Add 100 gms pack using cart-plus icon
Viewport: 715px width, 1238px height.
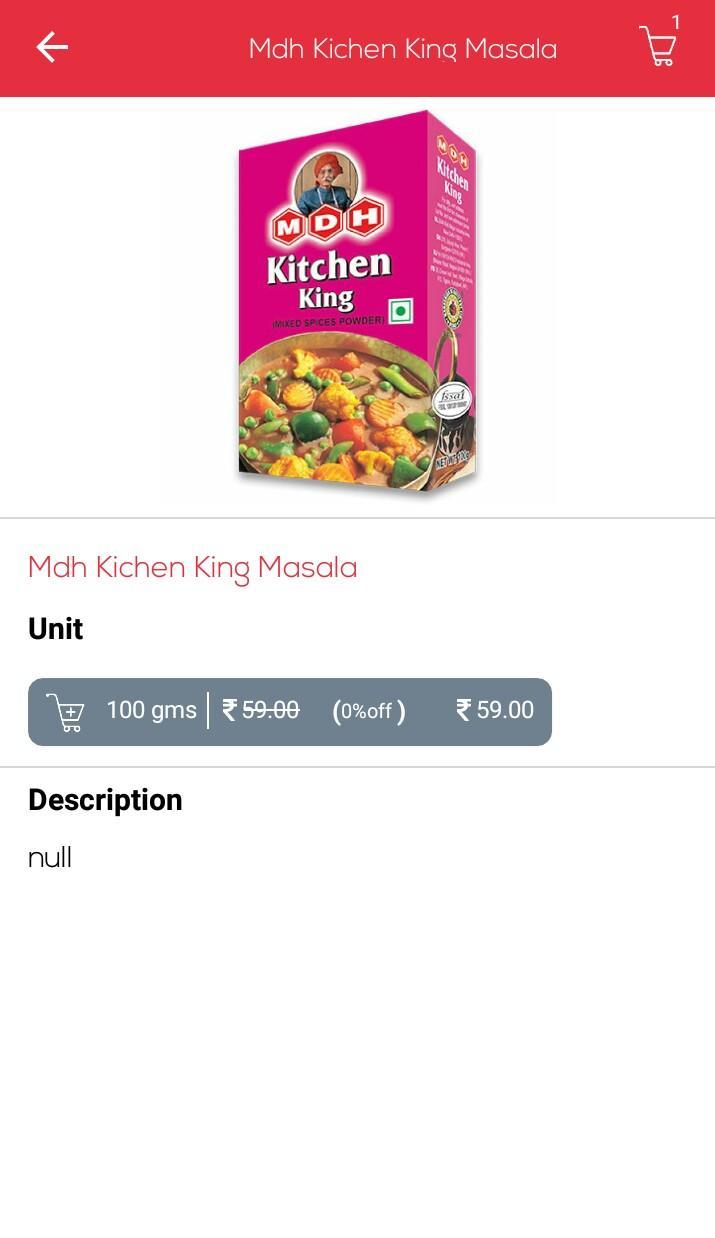point(66,712)
